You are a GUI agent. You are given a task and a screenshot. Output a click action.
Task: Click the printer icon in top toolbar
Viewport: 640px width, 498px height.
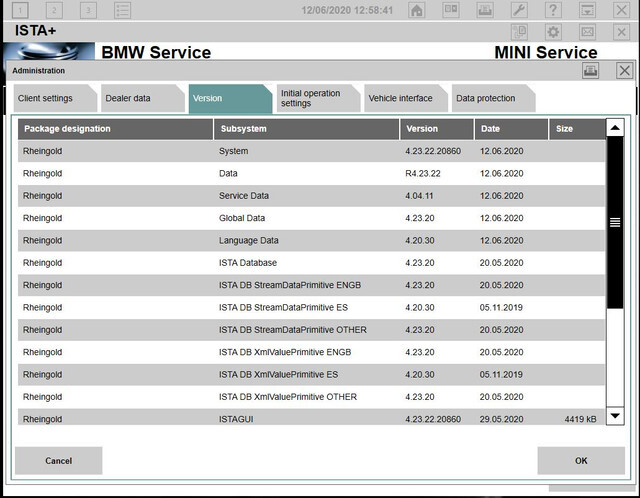485,10
